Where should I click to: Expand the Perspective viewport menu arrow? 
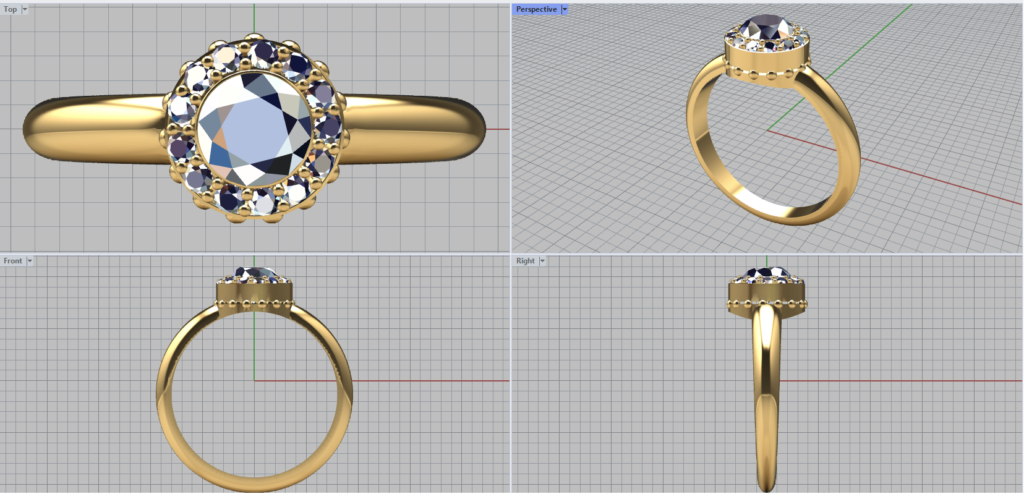[x=565, y=9]
